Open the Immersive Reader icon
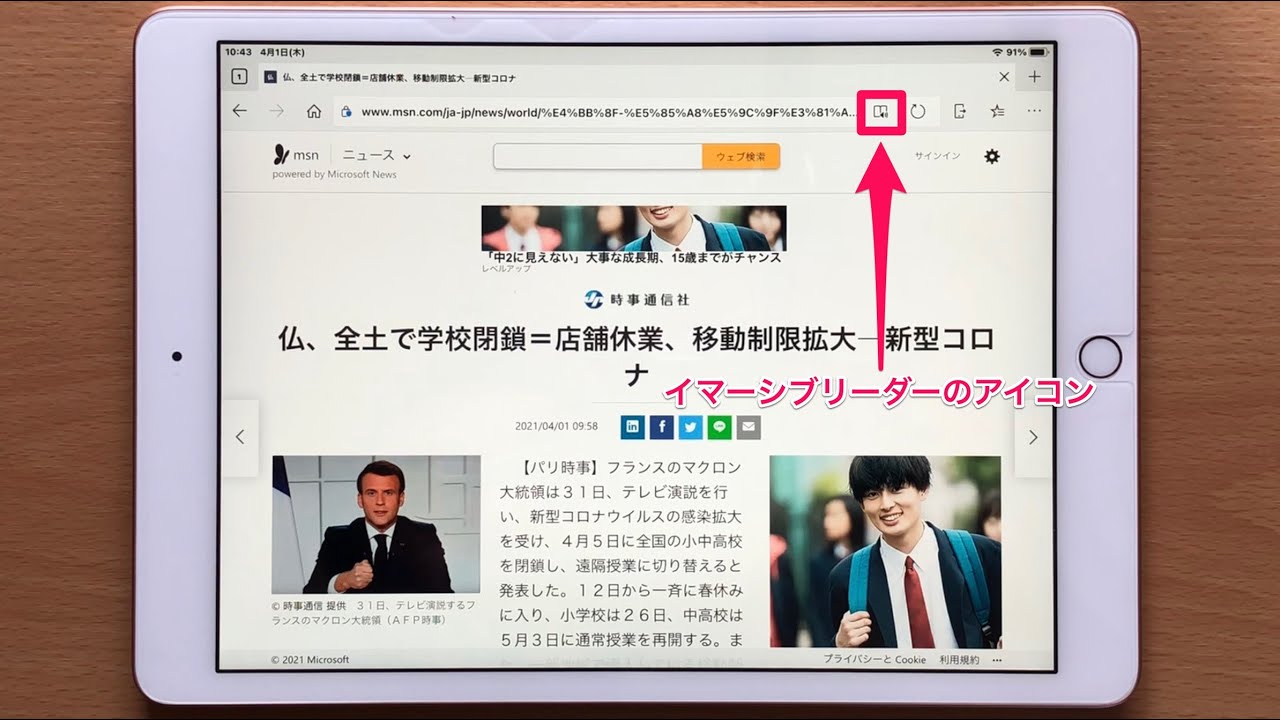This screenshot has height=720, width=1280. click(880, 112)
